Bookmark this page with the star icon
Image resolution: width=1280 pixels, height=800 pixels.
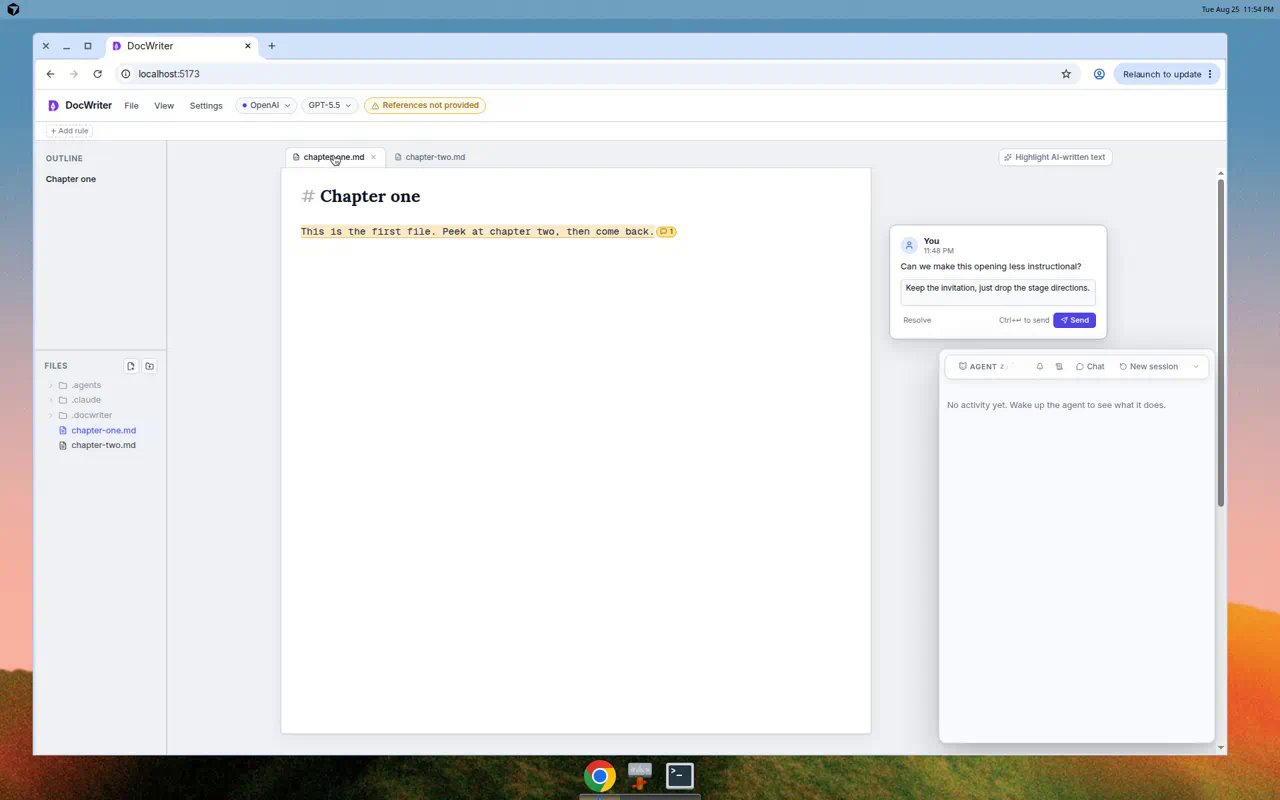click(1066, 74)
